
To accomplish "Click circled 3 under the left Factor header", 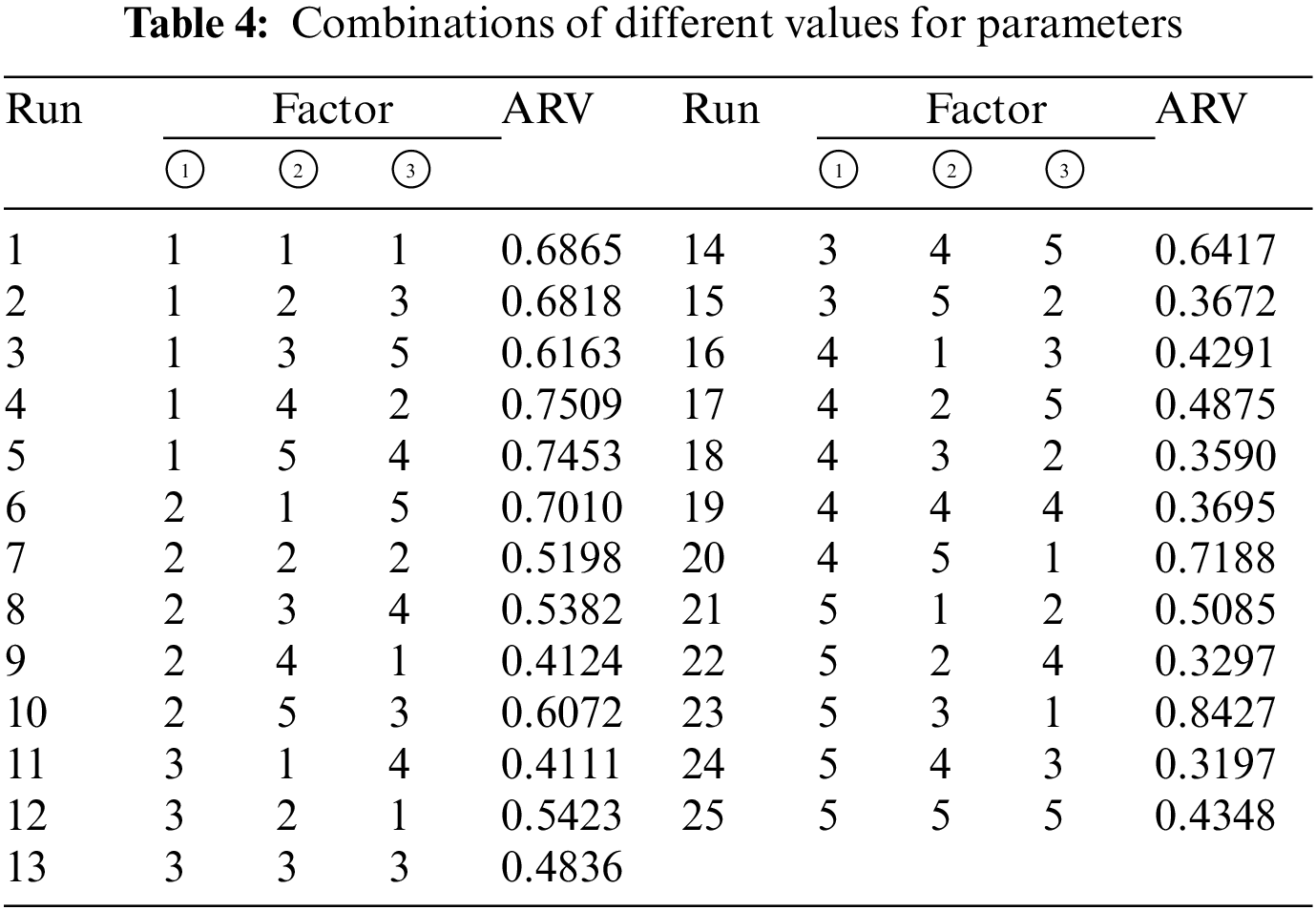I will [410, 171].
